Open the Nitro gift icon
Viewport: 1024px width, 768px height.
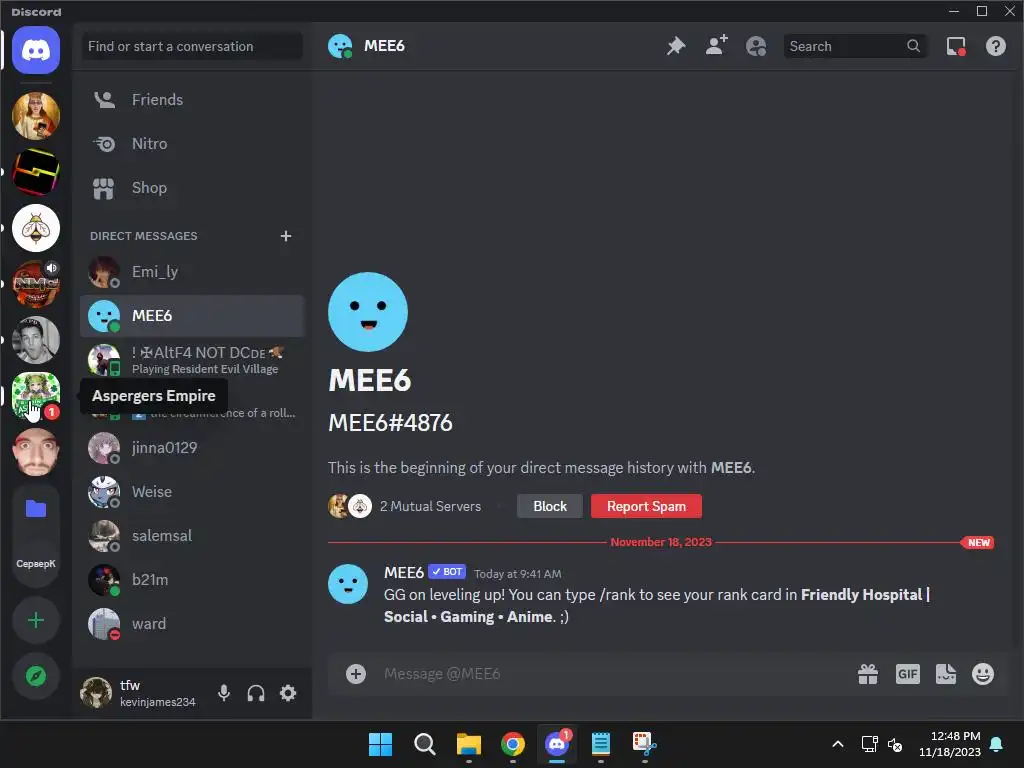pyautogui.click(x=868, y=674)
